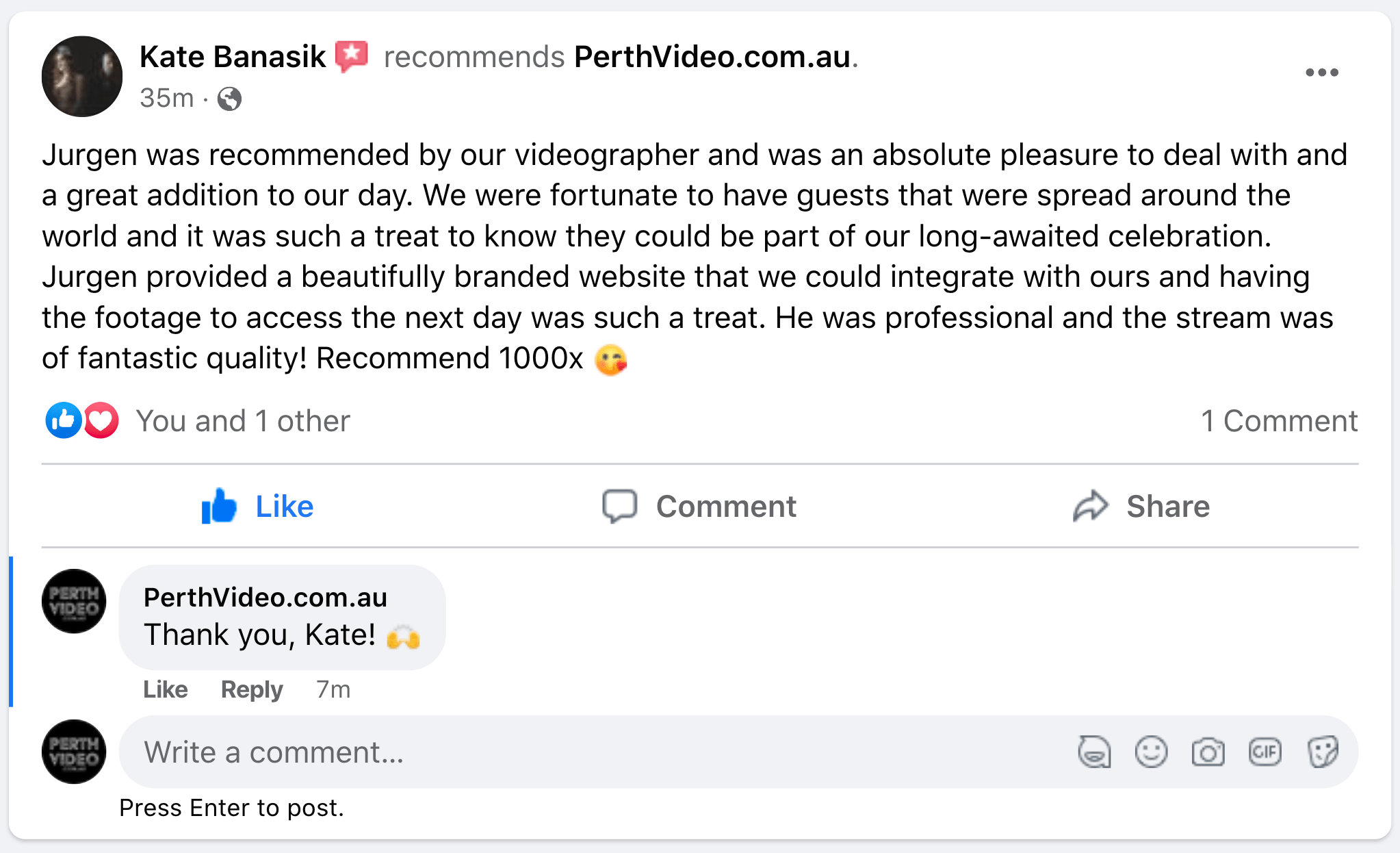Open the sticker picker in comment box
This screenshot has width=1400, height=853.
(x=1322, y=752)
